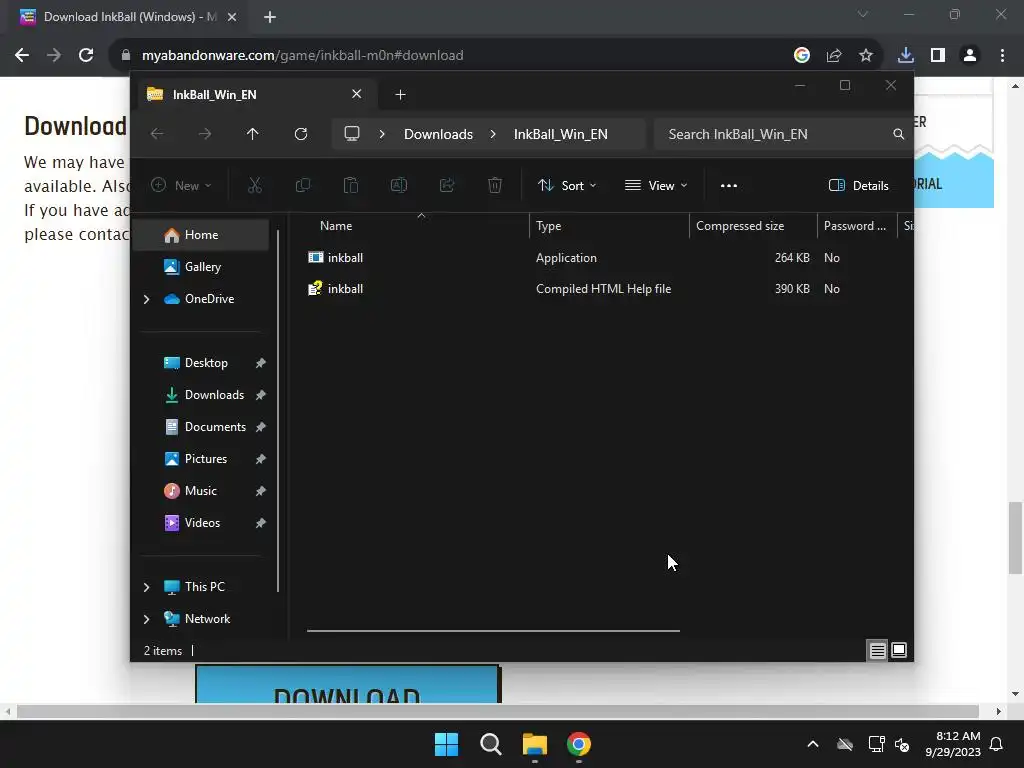Viewport: 1024px width, 768px height.
Task: Navigate up one folder level
Action: click(x=253, y=134)
